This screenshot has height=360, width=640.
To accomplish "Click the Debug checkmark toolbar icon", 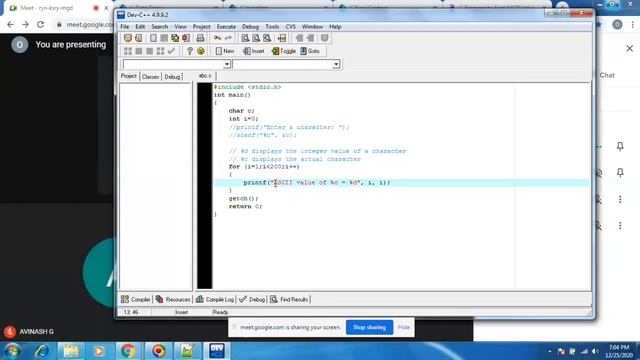I will tap(171, 51).
